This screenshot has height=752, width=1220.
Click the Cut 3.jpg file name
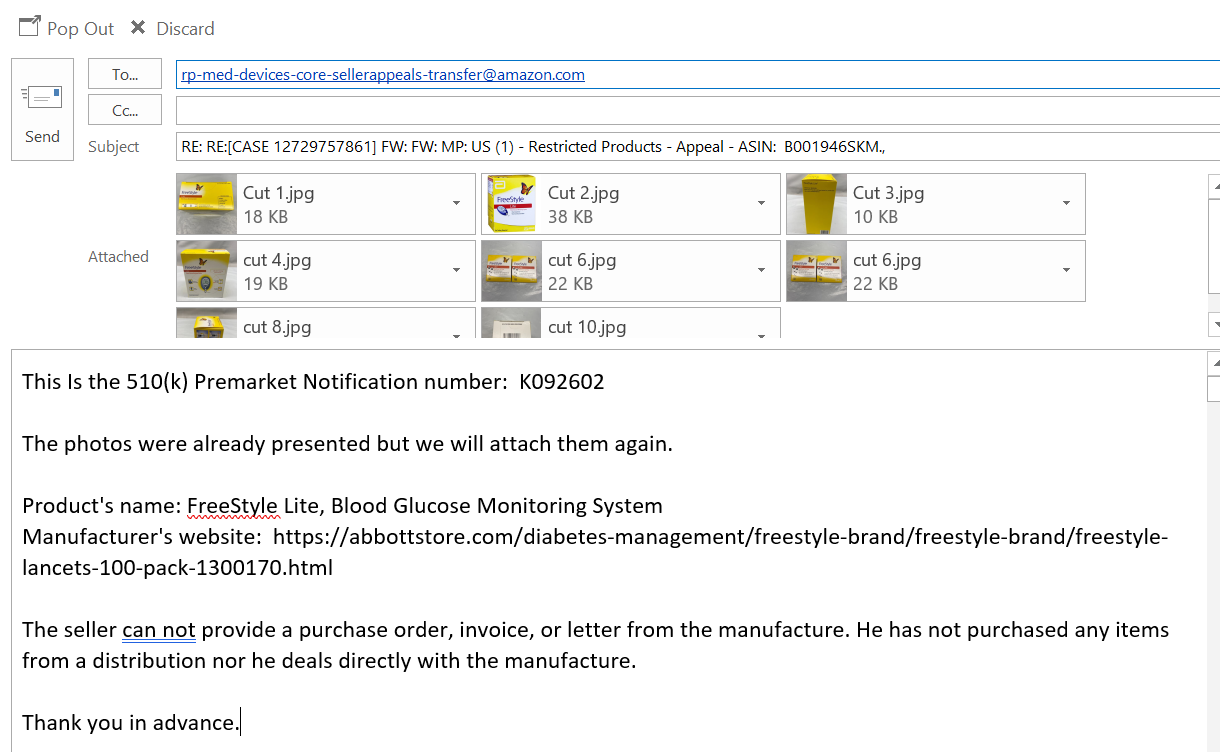coord(889,193)
